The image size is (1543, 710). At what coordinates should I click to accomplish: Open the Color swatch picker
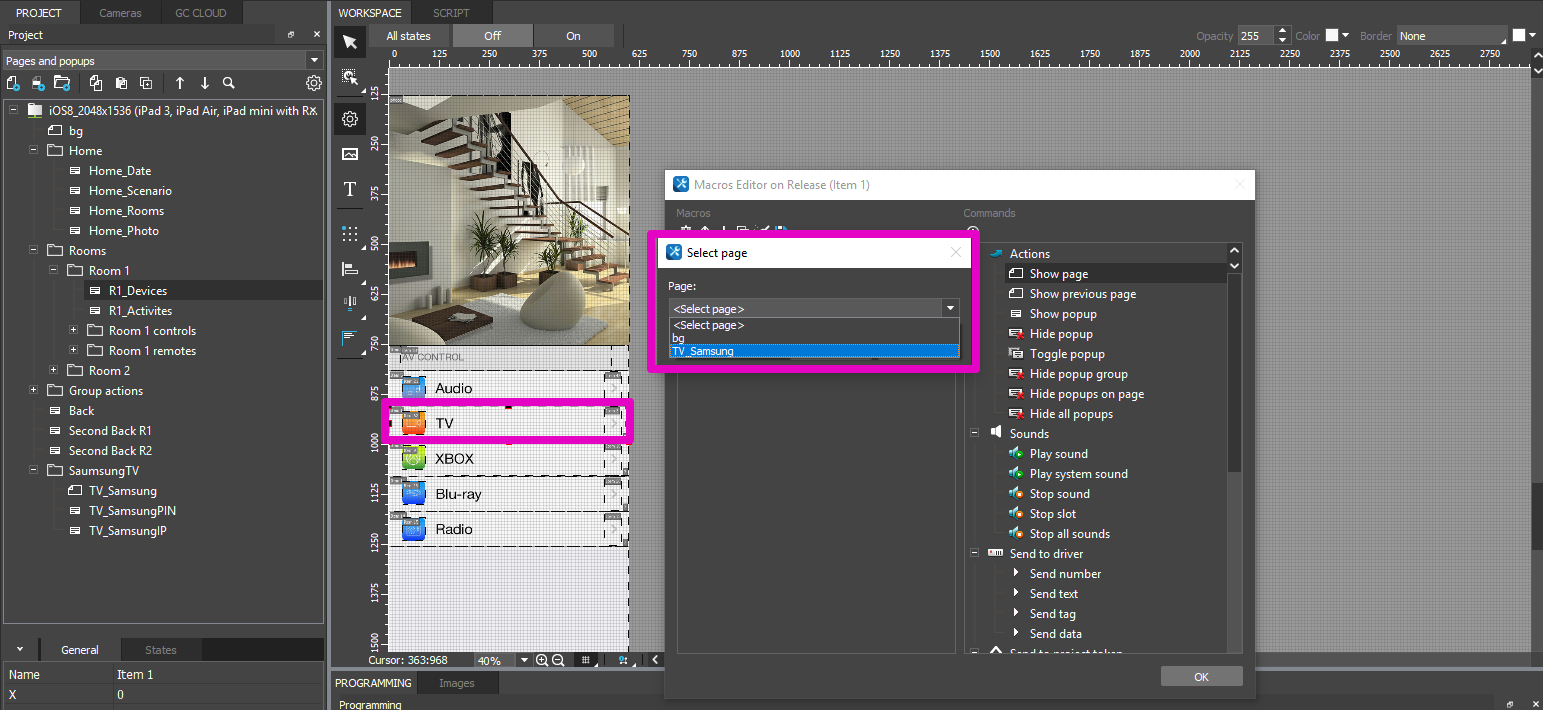coord(1332,36)
